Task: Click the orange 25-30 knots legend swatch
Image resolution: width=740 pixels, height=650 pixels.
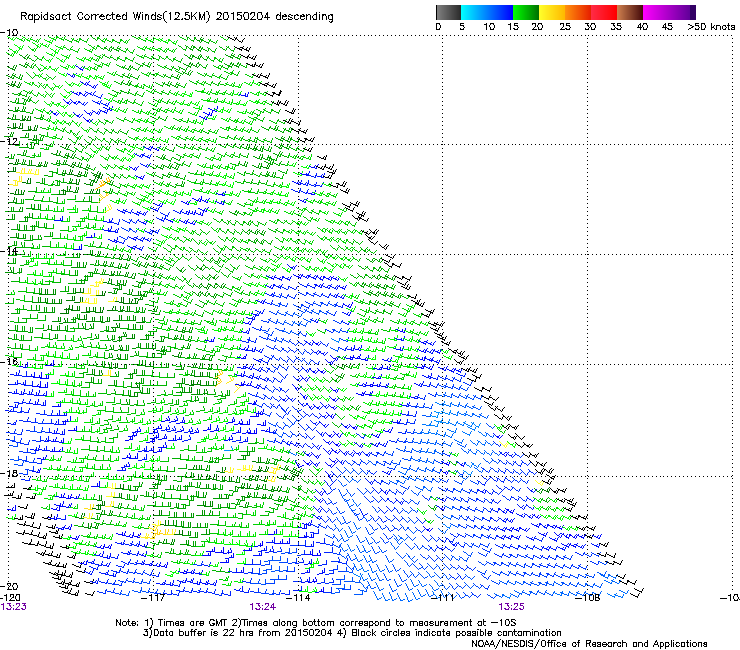Action: point(578,12)
